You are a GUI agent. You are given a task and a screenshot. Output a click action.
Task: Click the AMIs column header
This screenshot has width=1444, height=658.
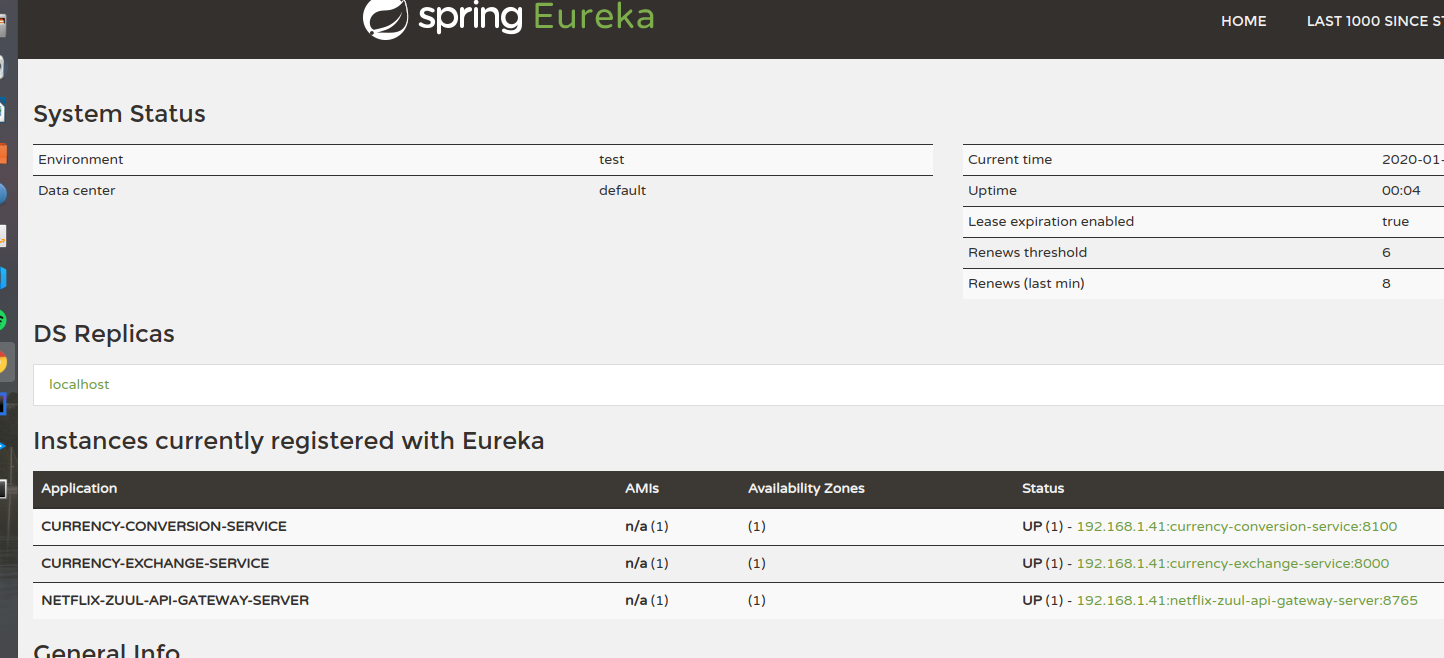pos(641,489)
